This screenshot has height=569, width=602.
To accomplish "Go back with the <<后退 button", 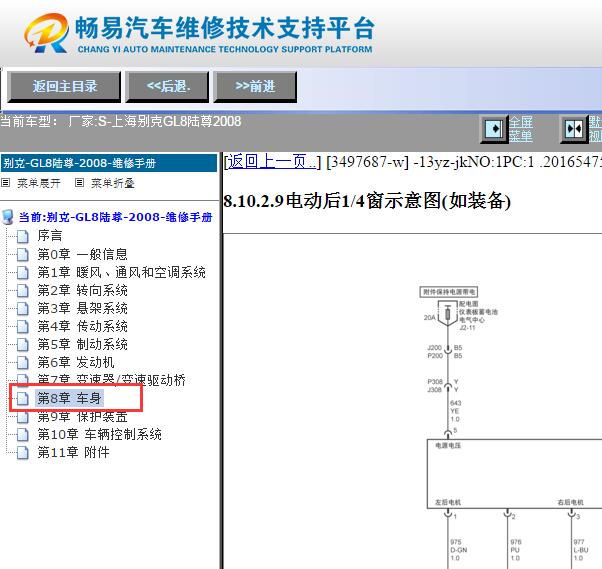I will click(x=167, y=86).
